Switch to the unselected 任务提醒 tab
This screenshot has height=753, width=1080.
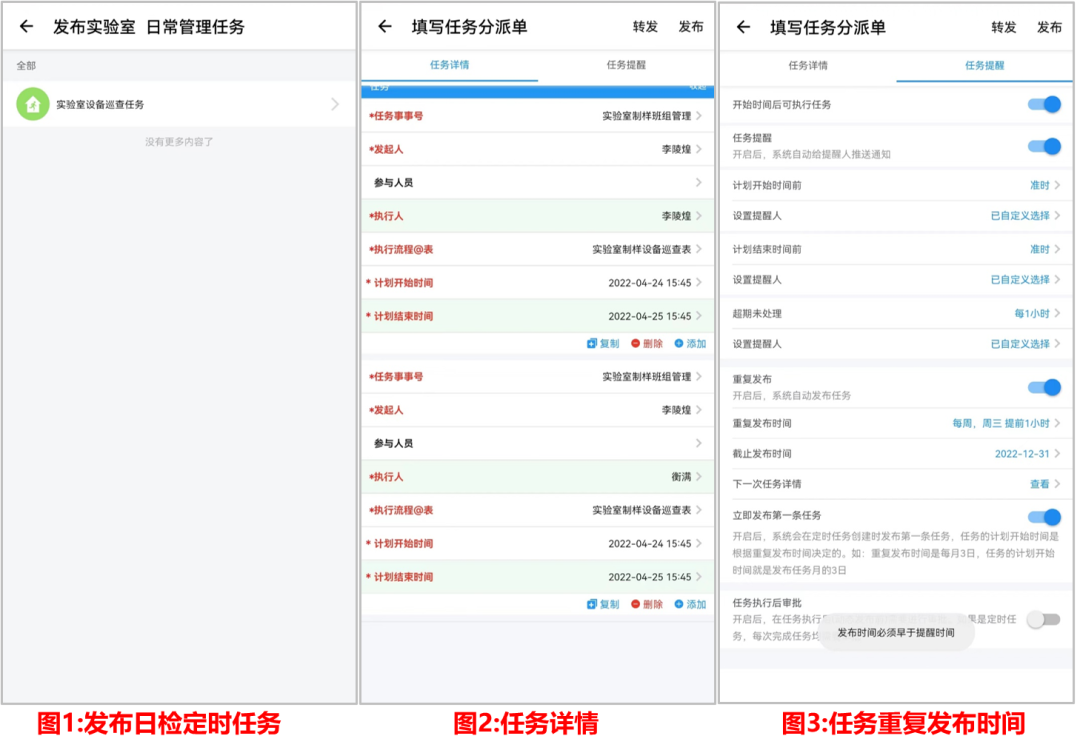click(626, 65)
